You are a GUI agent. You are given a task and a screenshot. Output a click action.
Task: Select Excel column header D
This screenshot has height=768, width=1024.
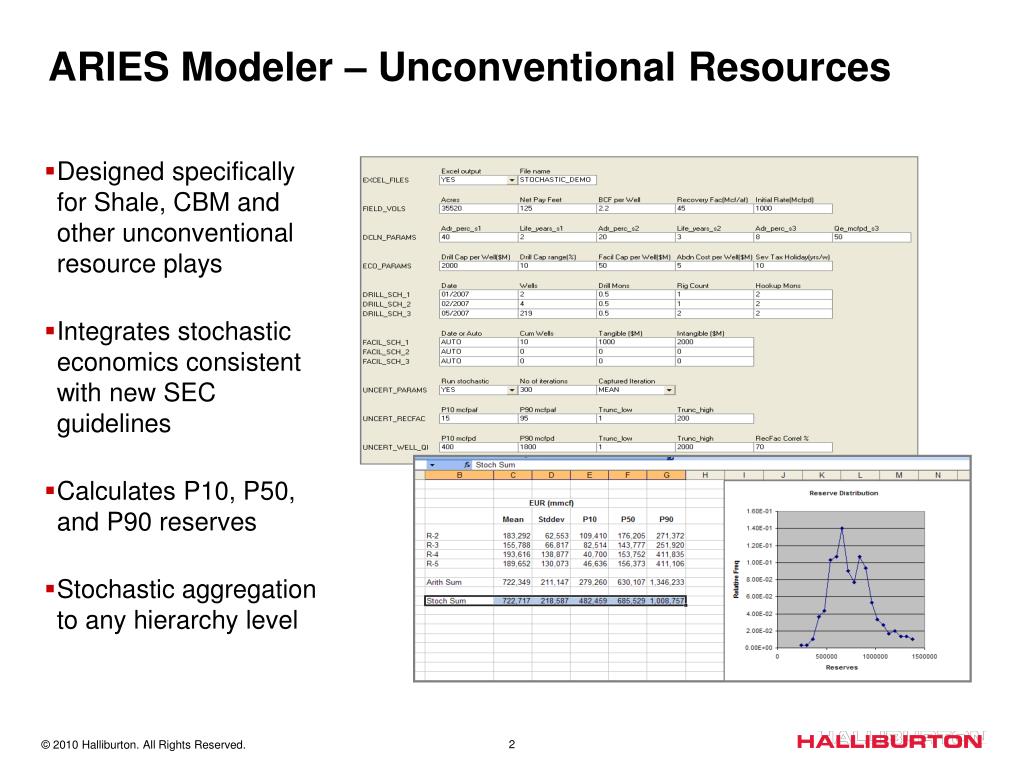click(551, 475)
